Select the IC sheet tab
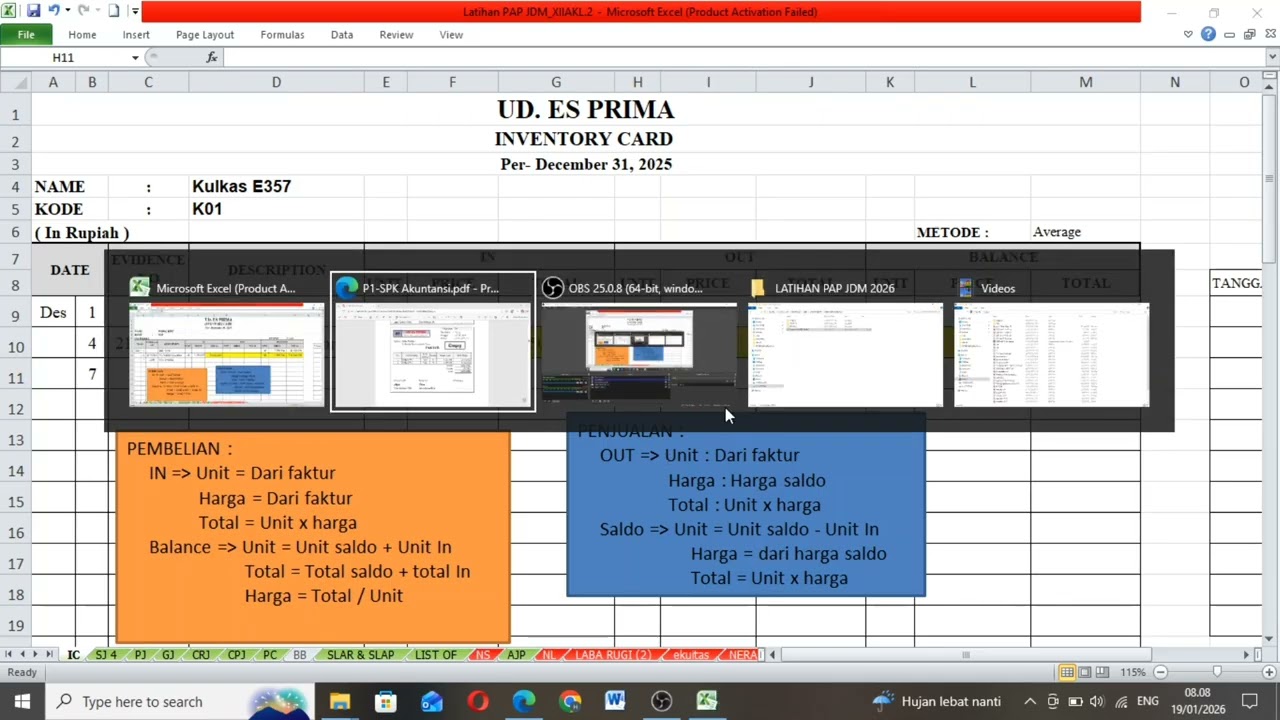The image size is (1280, 720). coord(74,655)
